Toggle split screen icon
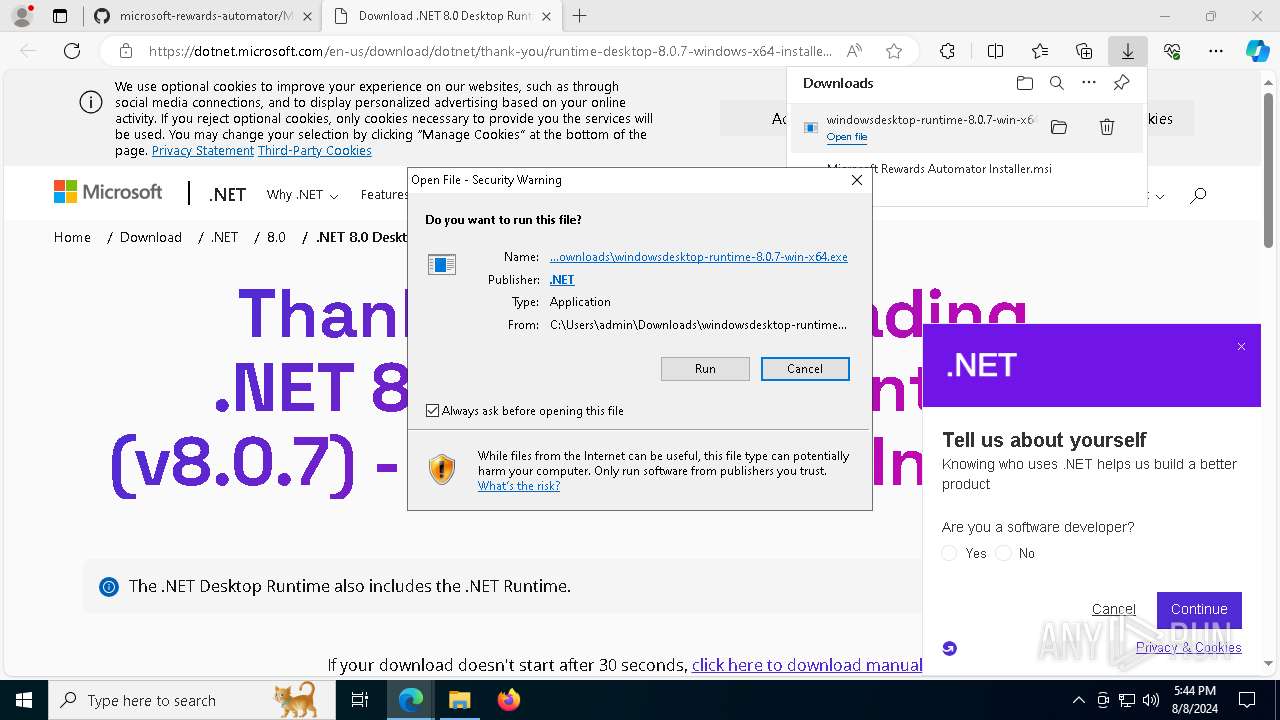The image size is (1280, 720). [x=995, y=51]
